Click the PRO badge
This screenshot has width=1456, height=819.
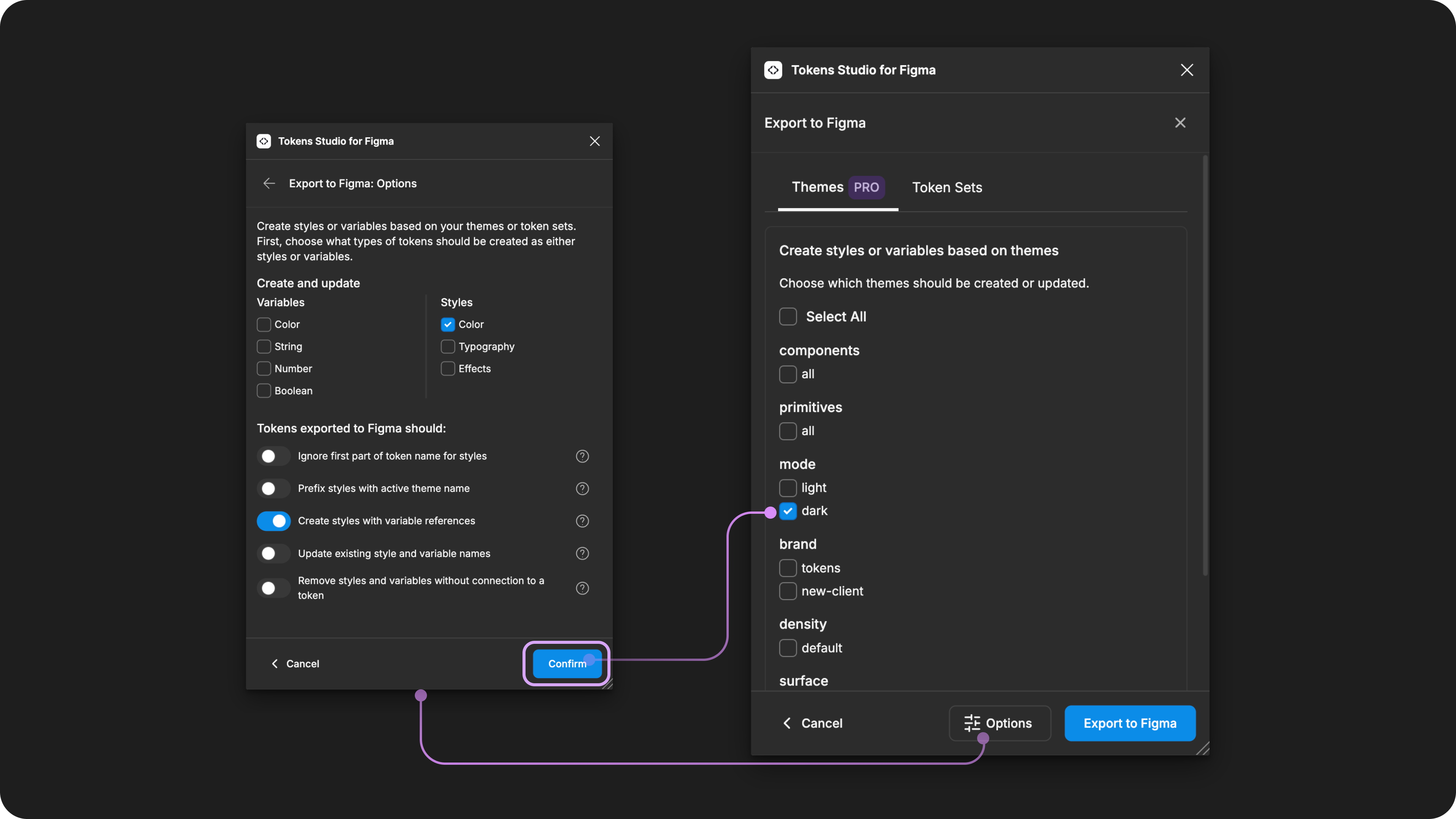[x=866, y=187]
